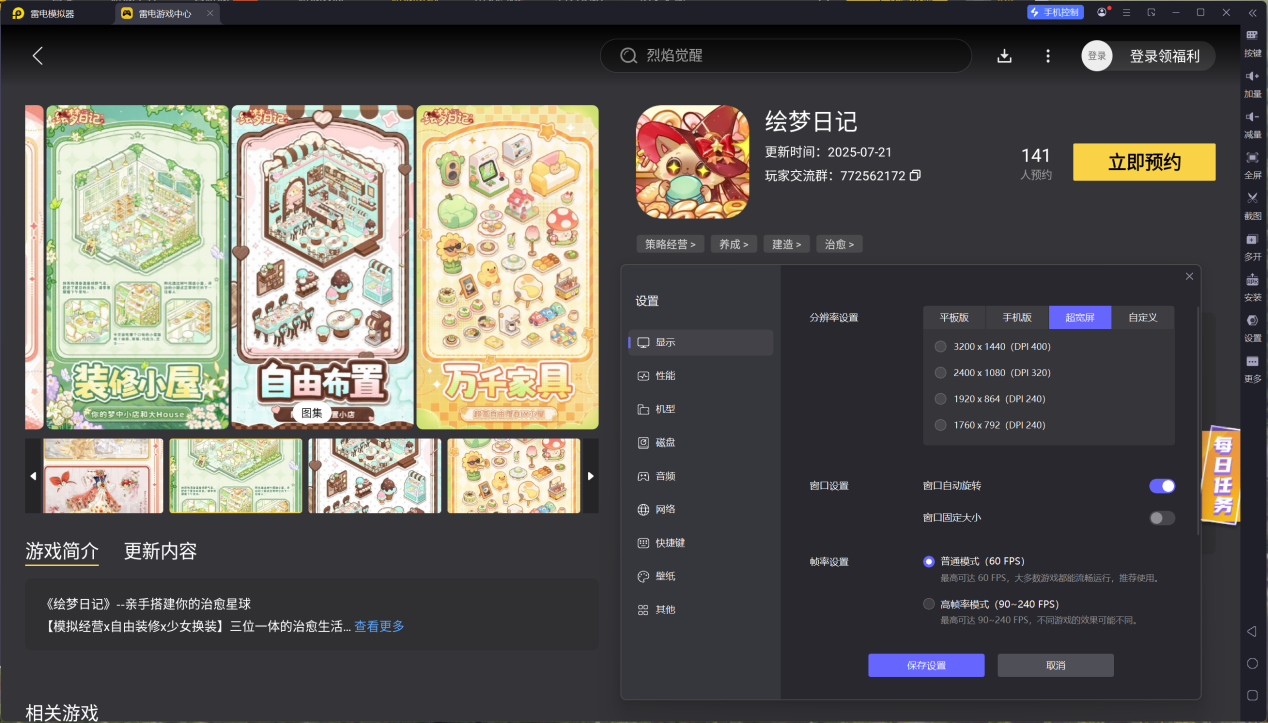Image resolution: width=1268 pixels, height=723 pixels.
Task: Click the 登录 avatar circle
Action: 1097,56
